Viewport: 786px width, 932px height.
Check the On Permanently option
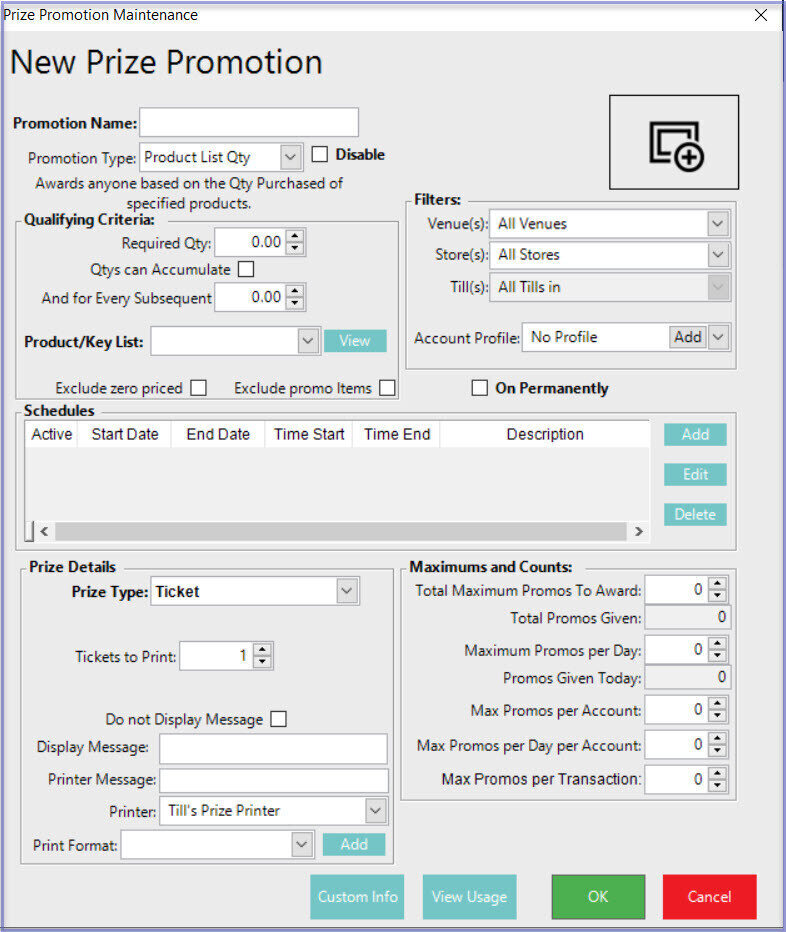click(480, 388)
